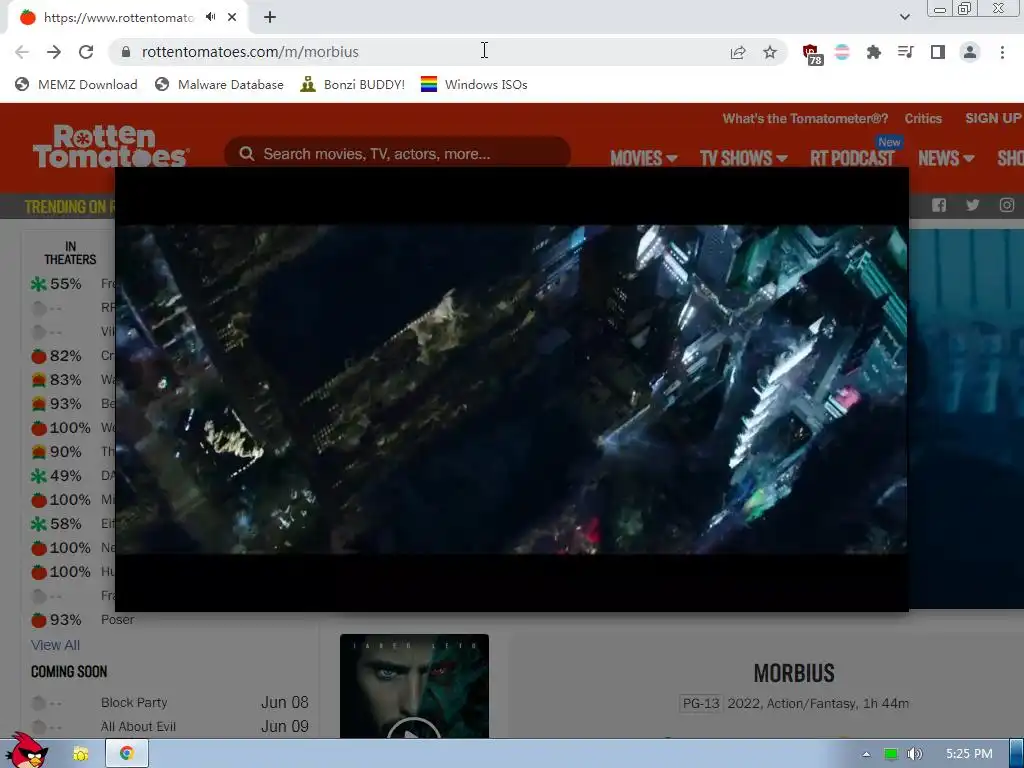Screen dimensions: 1024x768
Task: Open Rotten Tomatoes Twitter icon
Action: coord(972,205)
